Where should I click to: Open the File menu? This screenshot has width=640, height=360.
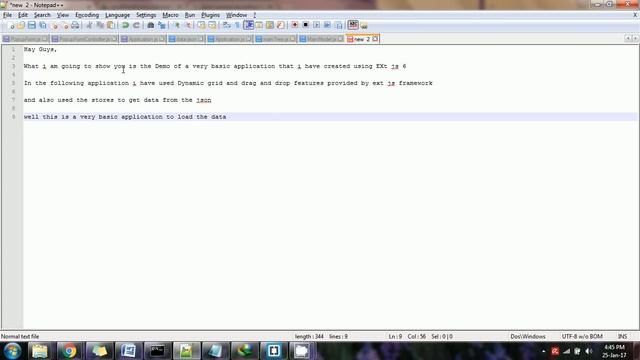pos(7,15)
